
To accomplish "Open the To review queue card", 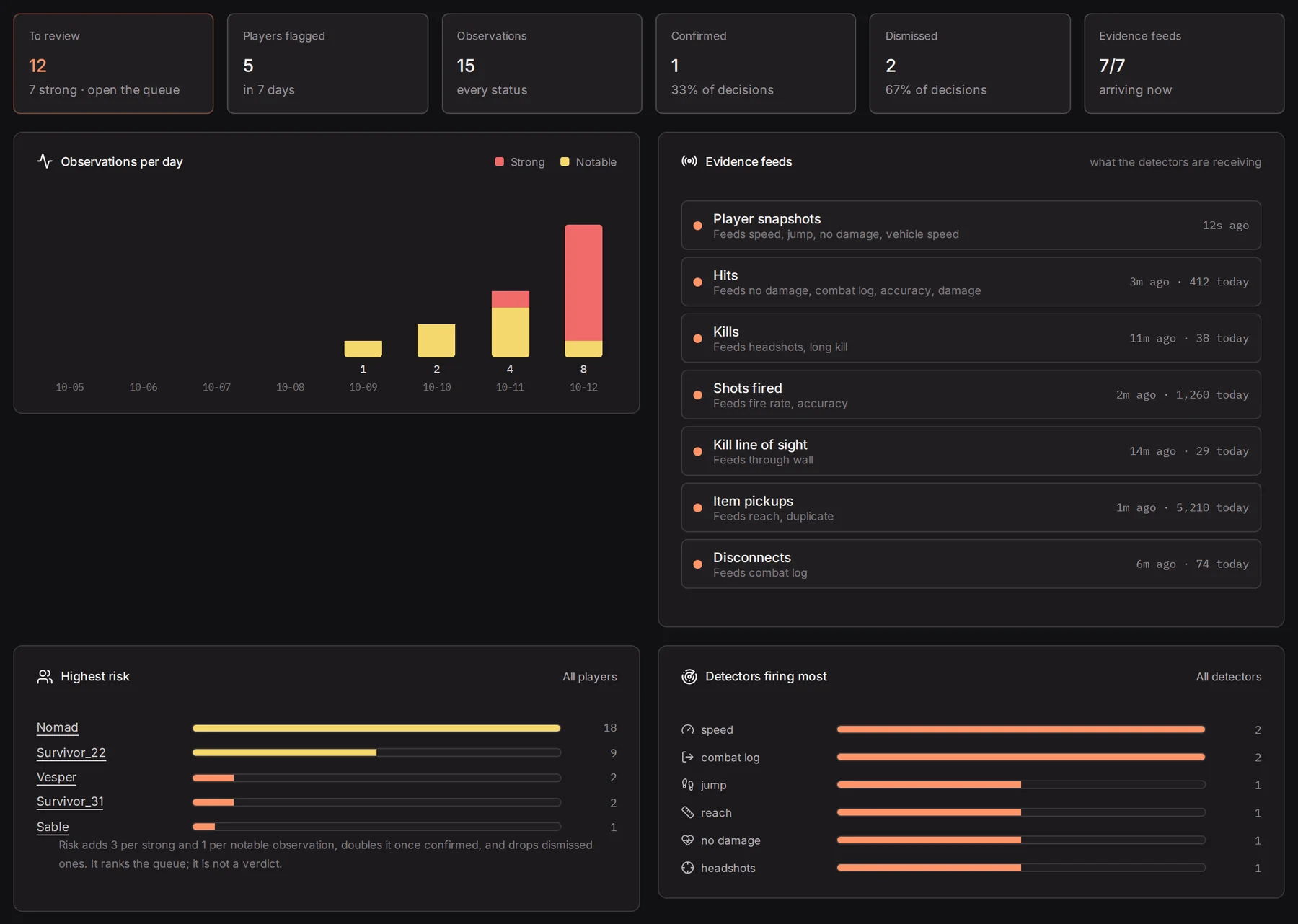I will (x=113, y=63).
